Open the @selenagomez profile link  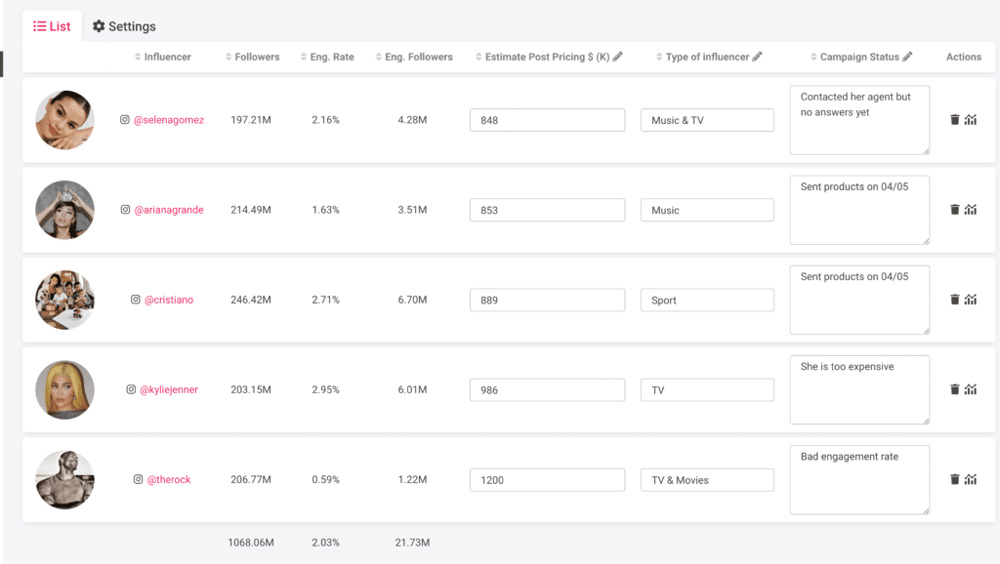[x=168, y=120]
